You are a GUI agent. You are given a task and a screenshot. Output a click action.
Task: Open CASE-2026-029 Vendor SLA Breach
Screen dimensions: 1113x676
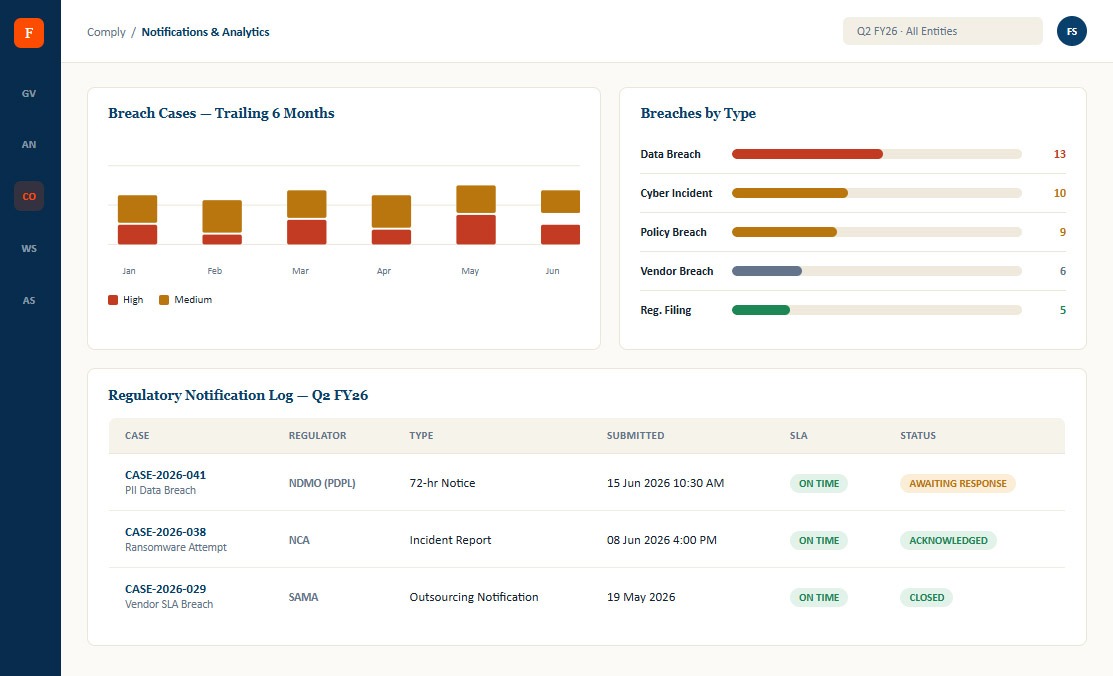click(169, 596)
